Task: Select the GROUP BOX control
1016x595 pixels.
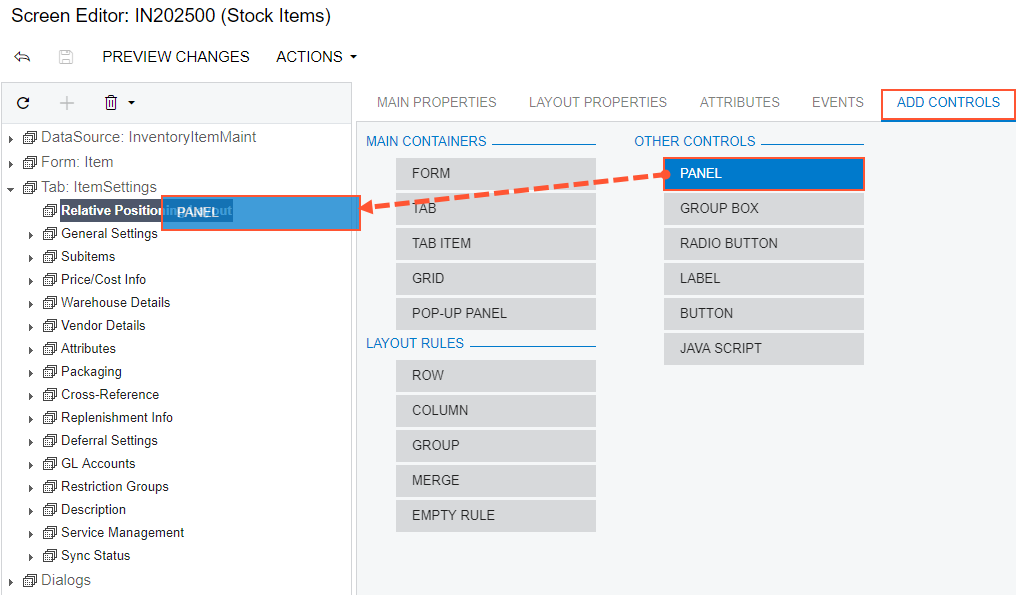Action: (763, 208)
